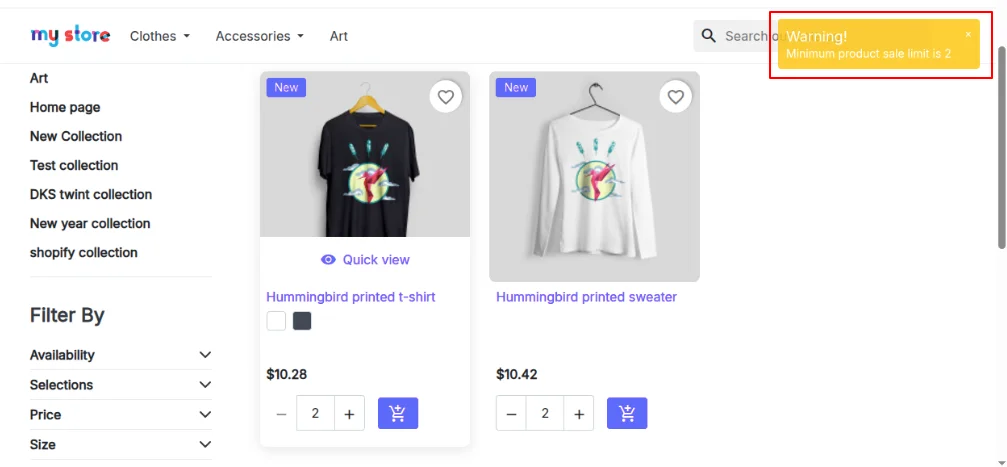Image resolution: width=1007 pixels, height=467 pixels.
Task: Open the Clothes dropdown menu
Action: (x=160, y=36)
